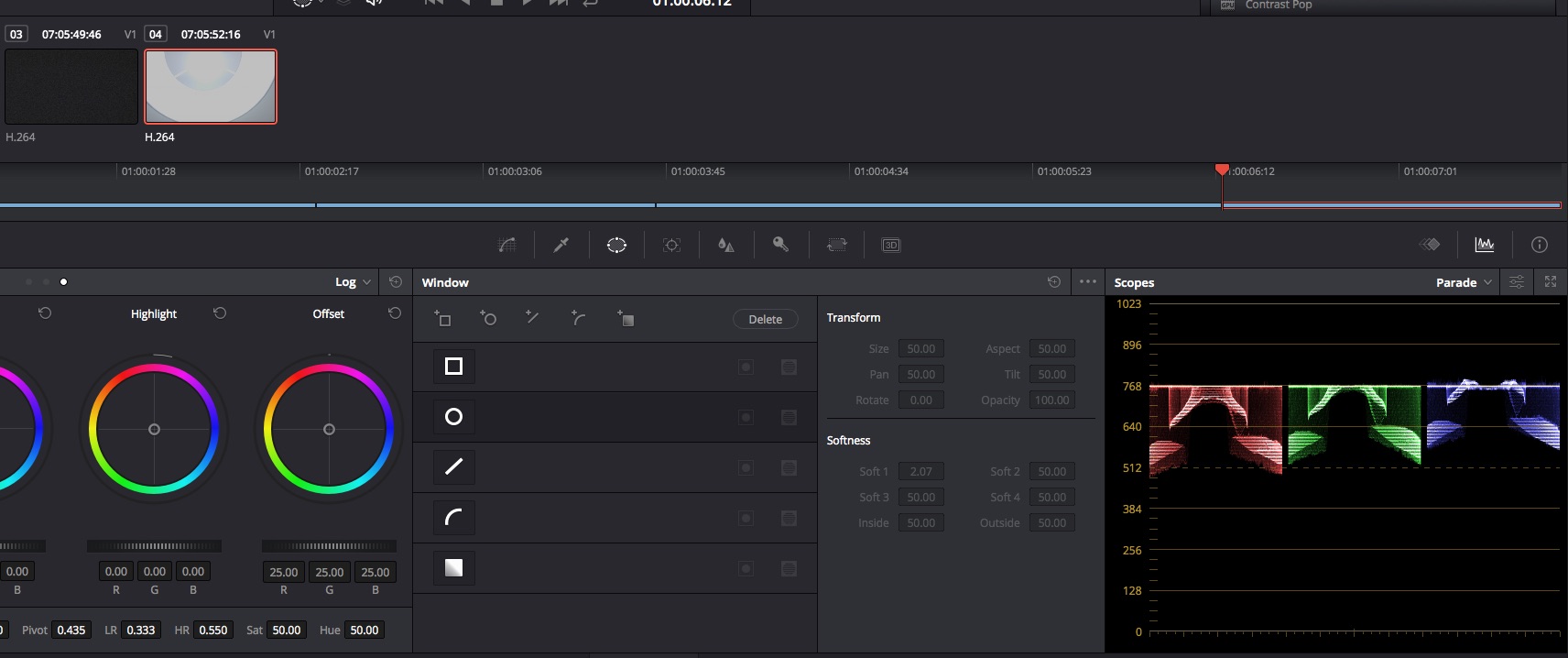Viewport: 1568px width, 658px height.
Task: Toggle mask on linear window row
Action: point(789,367)
